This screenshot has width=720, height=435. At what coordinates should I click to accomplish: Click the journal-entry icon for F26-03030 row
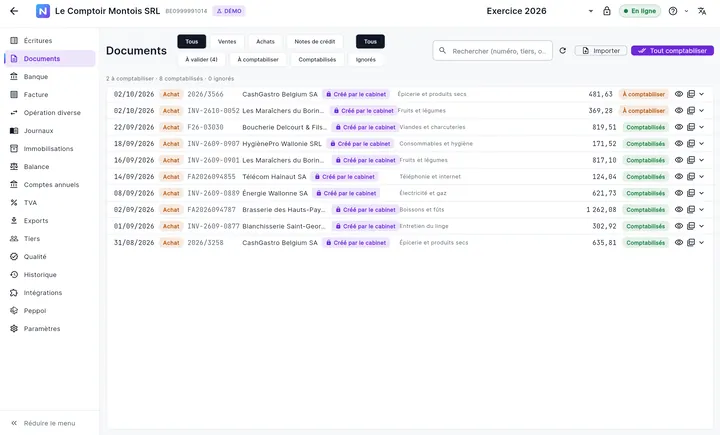pyautogui.click(x=691, y=127)
